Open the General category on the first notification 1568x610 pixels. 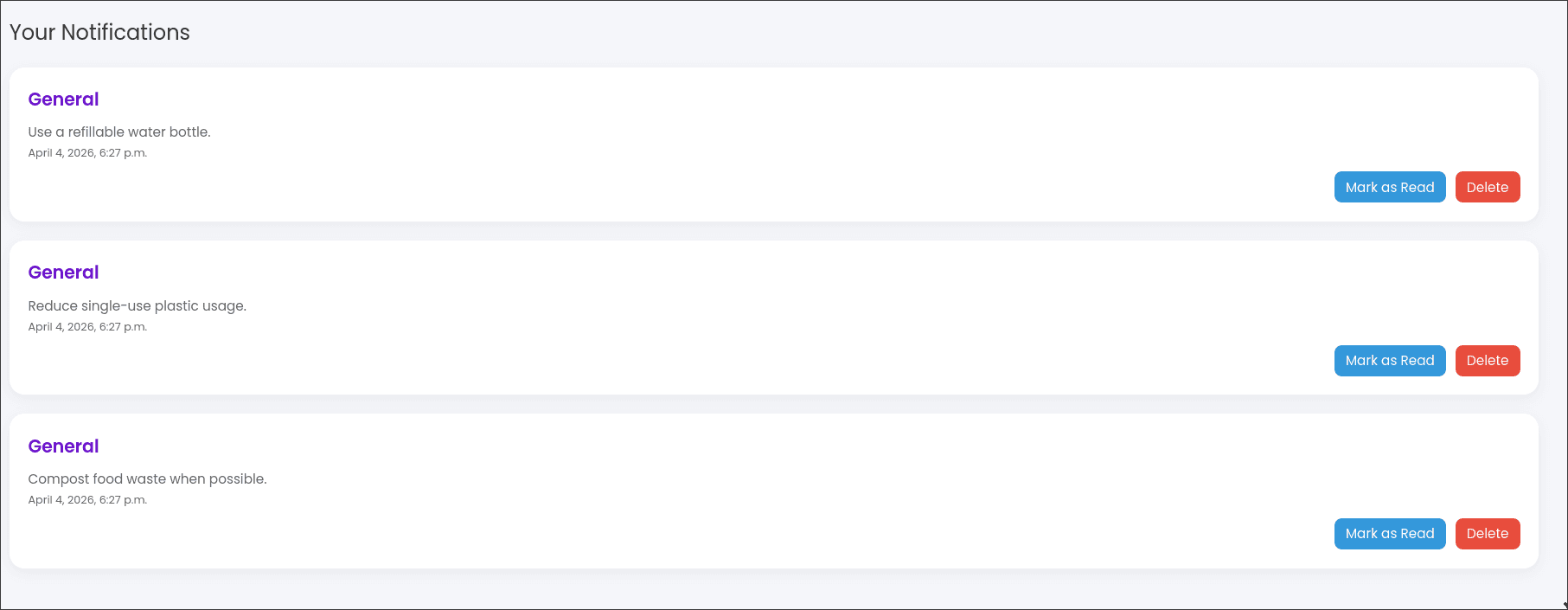(63, 99)
